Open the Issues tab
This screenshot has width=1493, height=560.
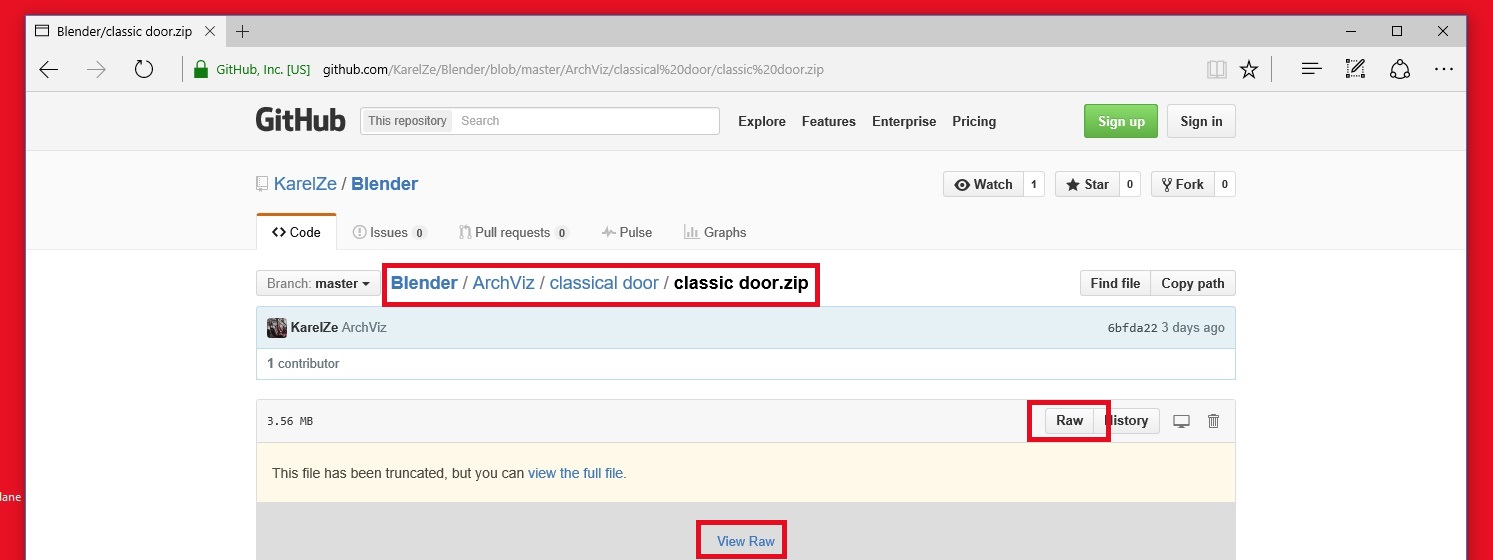[389, 232]
